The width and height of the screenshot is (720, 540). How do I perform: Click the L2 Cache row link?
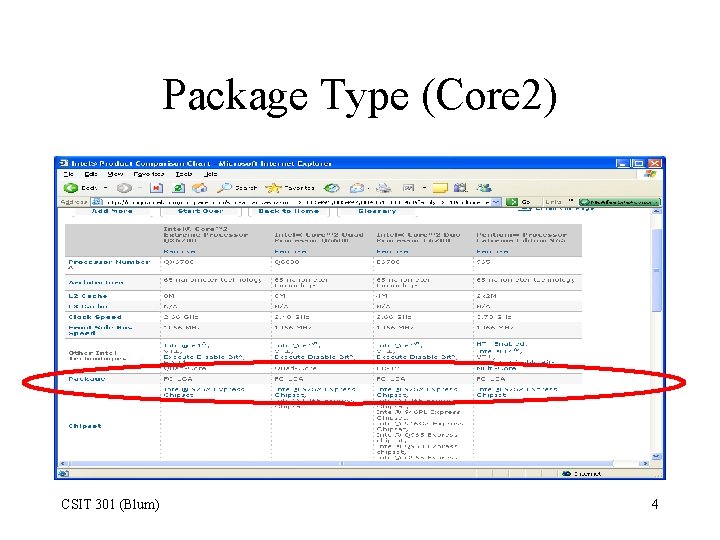88,296
